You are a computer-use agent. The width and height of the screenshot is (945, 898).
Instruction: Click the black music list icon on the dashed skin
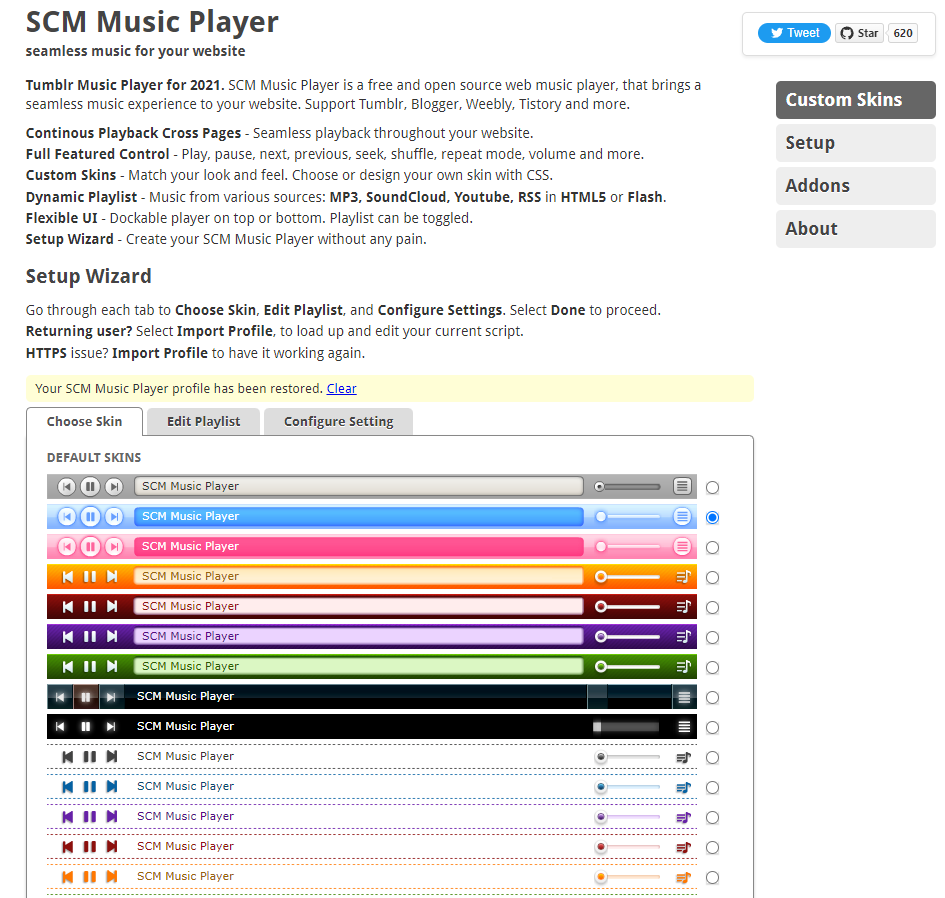point(683,758)
